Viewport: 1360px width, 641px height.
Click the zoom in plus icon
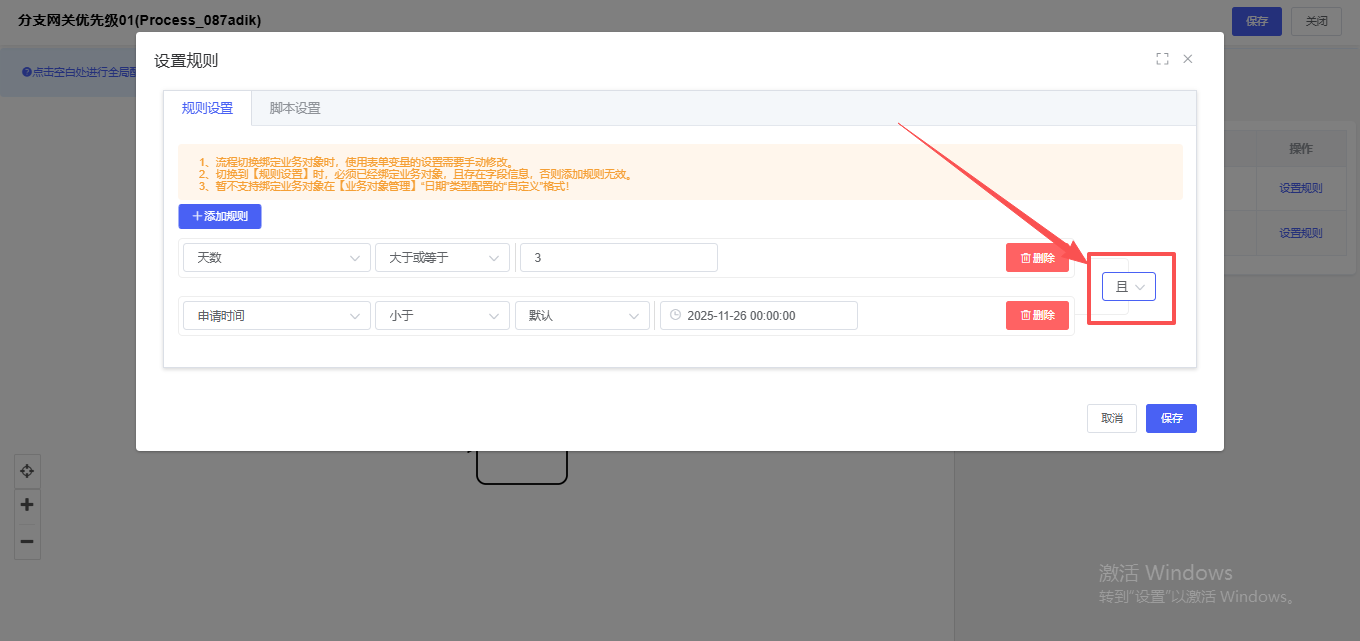tap(27, 505)
